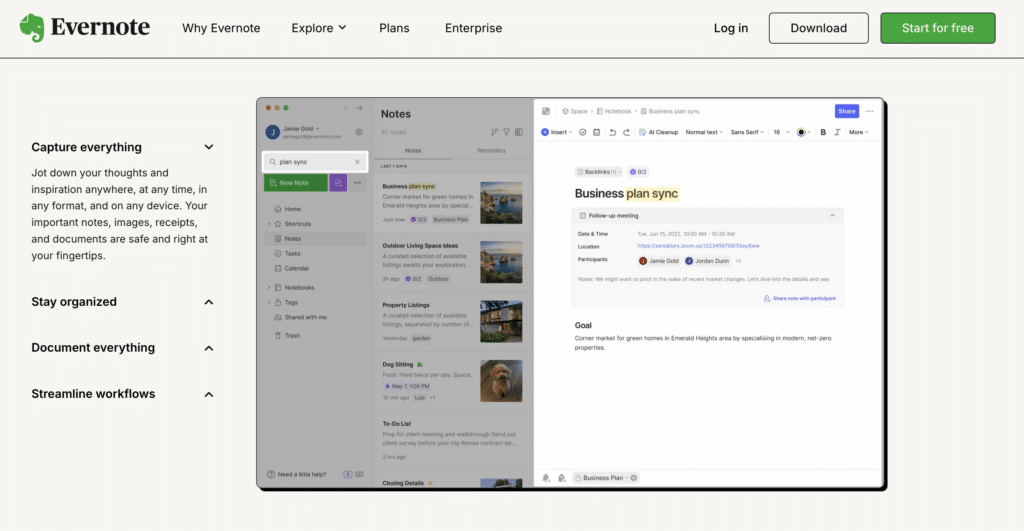Click the add tag icon in note footer
1024x531 pixels.
click(561, 478)
